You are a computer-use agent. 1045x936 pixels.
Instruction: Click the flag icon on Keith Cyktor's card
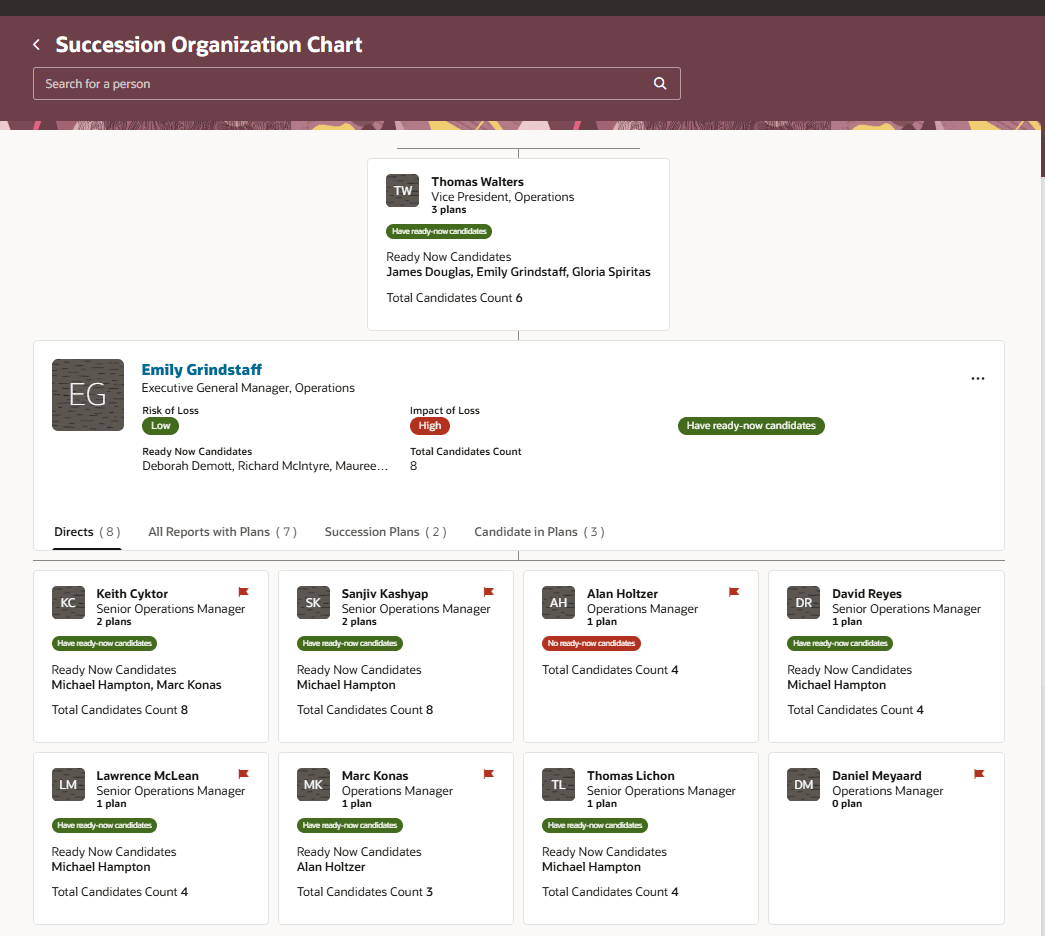243,592
